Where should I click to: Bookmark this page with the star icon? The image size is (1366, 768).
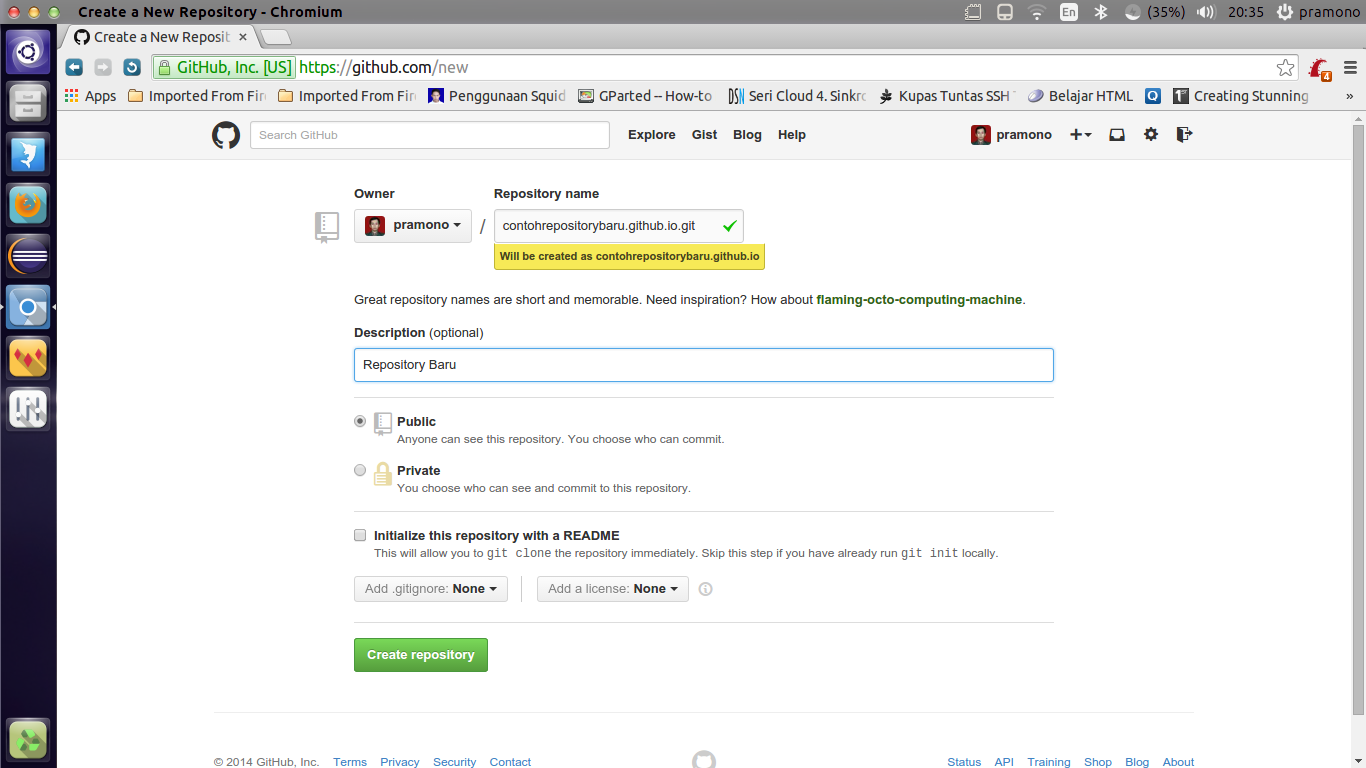[x=1285, y=68]
